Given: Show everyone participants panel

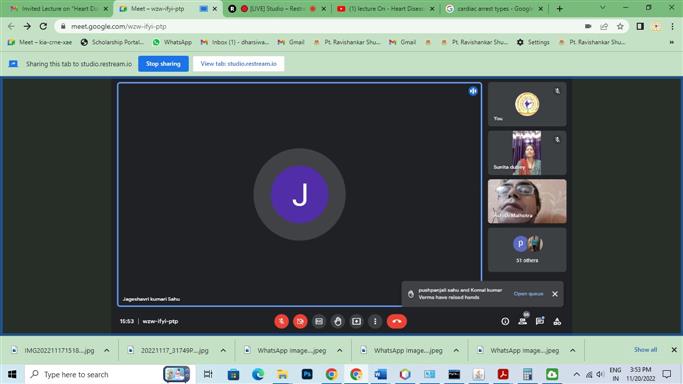Looking at the screenshot, I should coord(523,321).
